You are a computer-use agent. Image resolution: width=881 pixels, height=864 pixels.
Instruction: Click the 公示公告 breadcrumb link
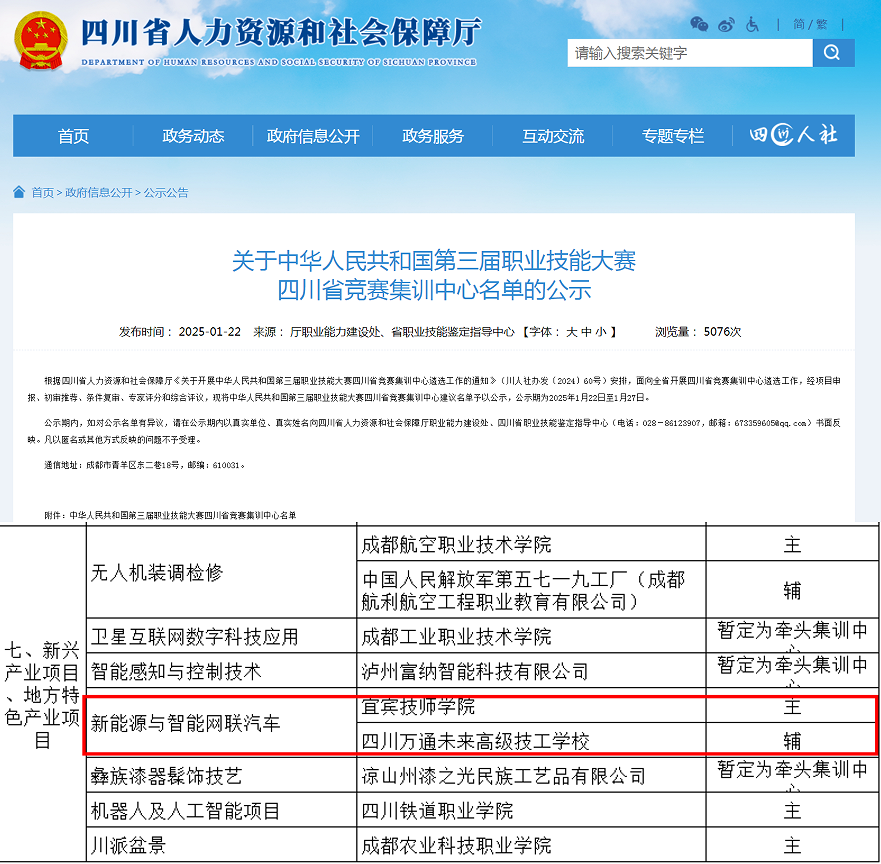coord(166,192)
